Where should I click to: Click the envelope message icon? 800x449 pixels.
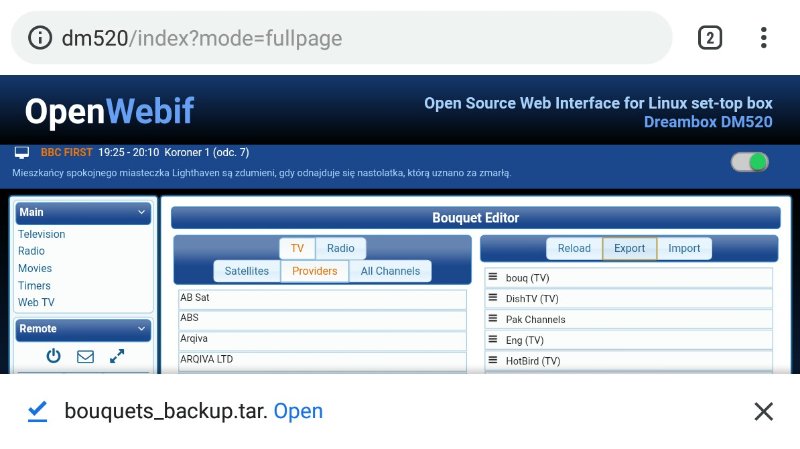click(x=85, y=356)
